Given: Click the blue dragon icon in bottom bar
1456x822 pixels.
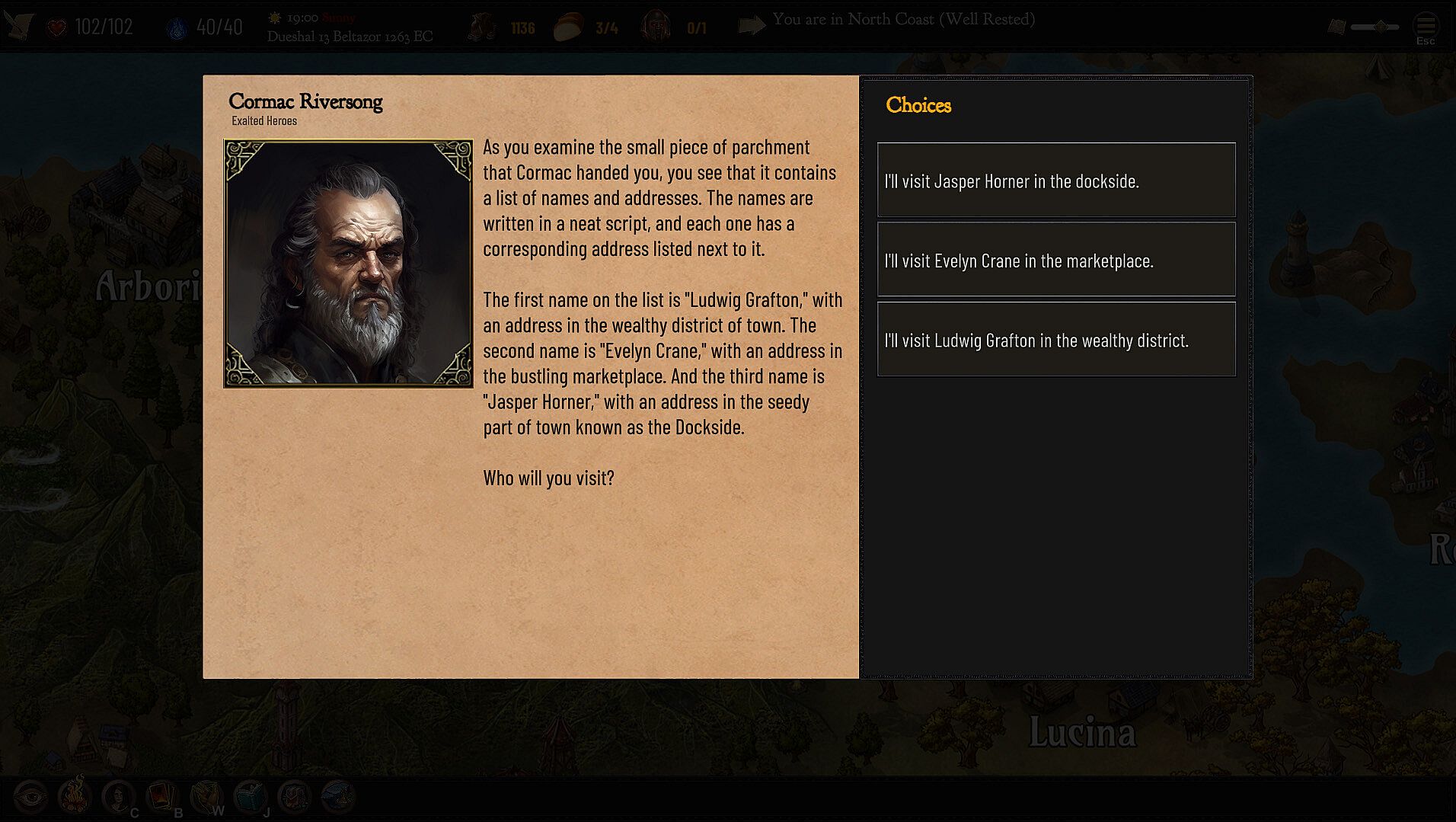Looking at the screenshot, I should (337, 797).
